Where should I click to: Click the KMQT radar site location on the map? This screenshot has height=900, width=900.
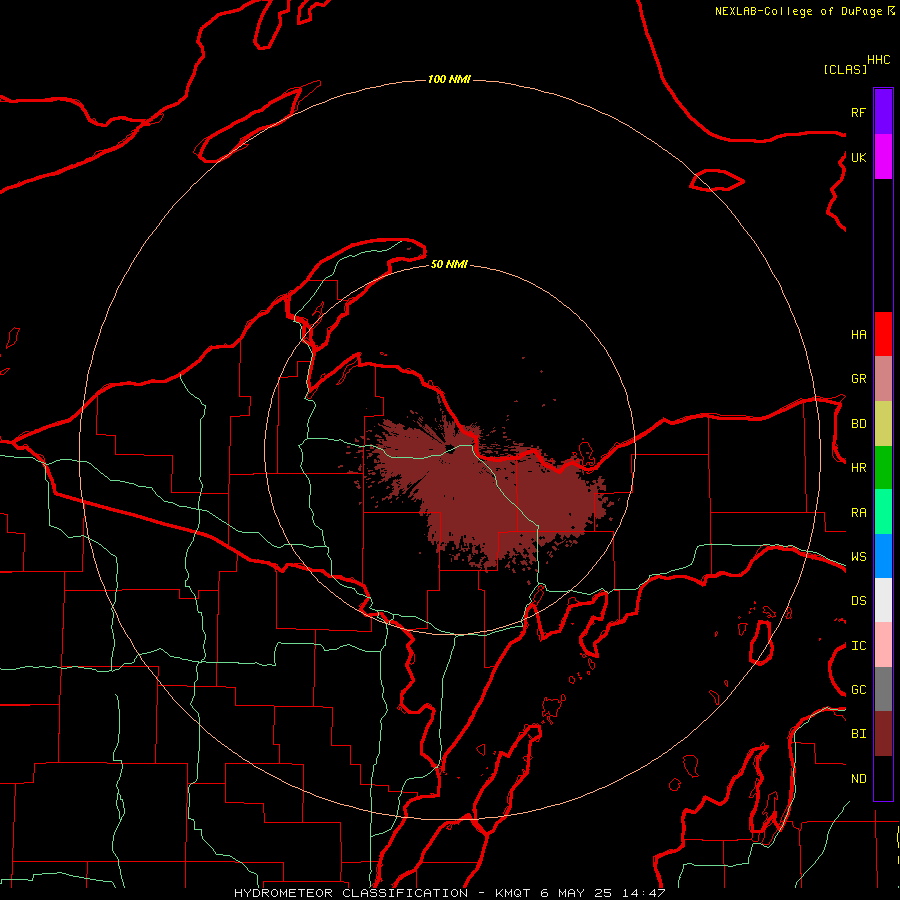click(449, 449)
